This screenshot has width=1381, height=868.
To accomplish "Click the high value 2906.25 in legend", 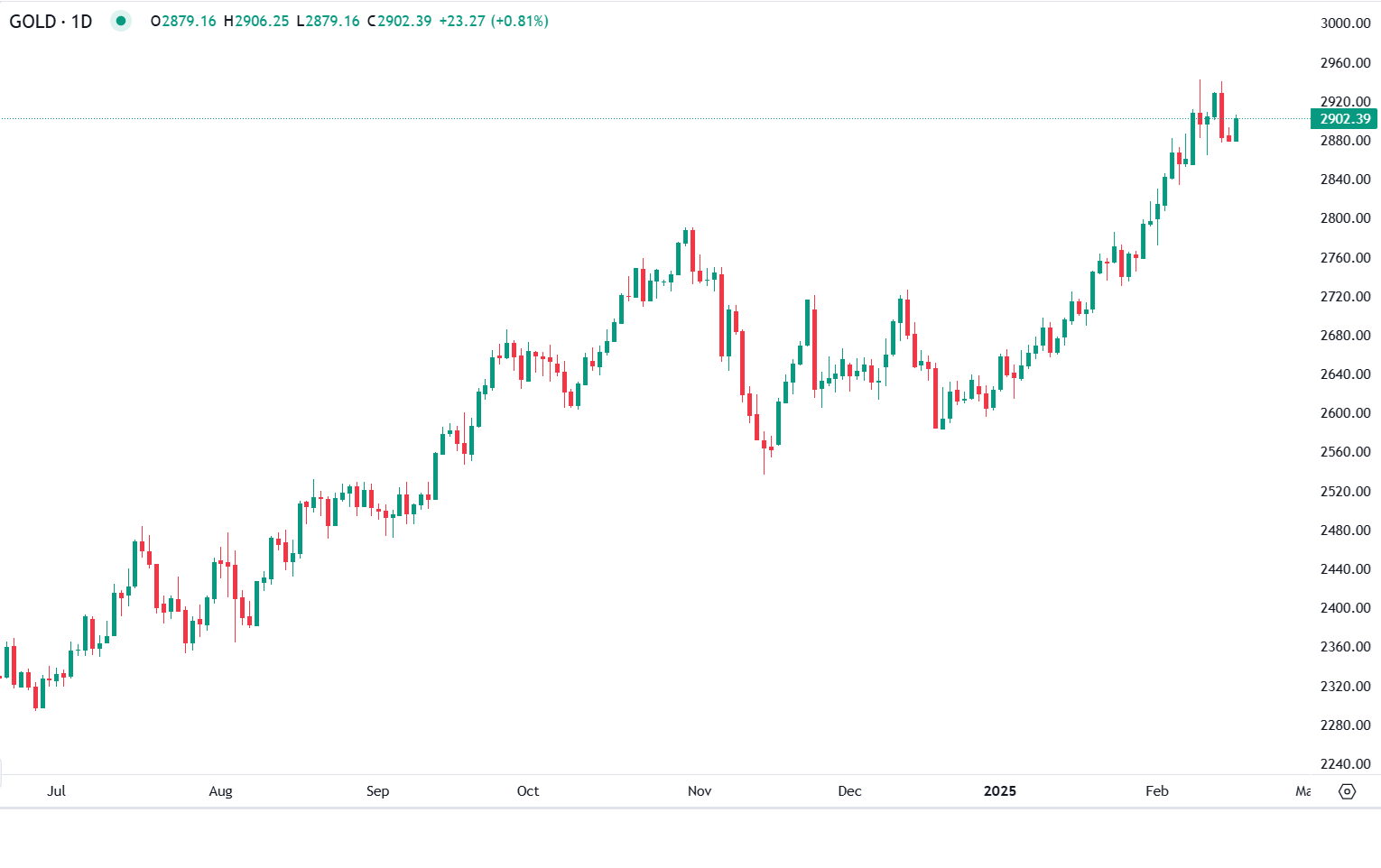I will pyautogui.click(x=262, y=21).
